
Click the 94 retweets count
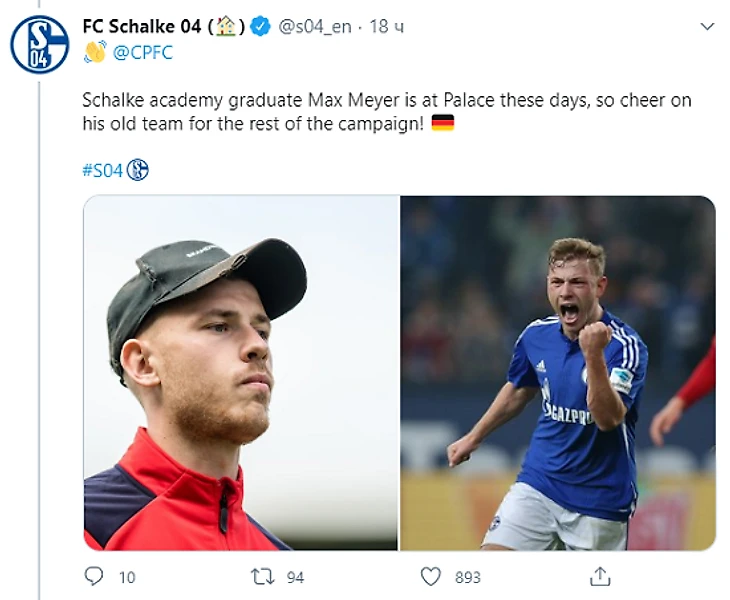tap(294, 577)
